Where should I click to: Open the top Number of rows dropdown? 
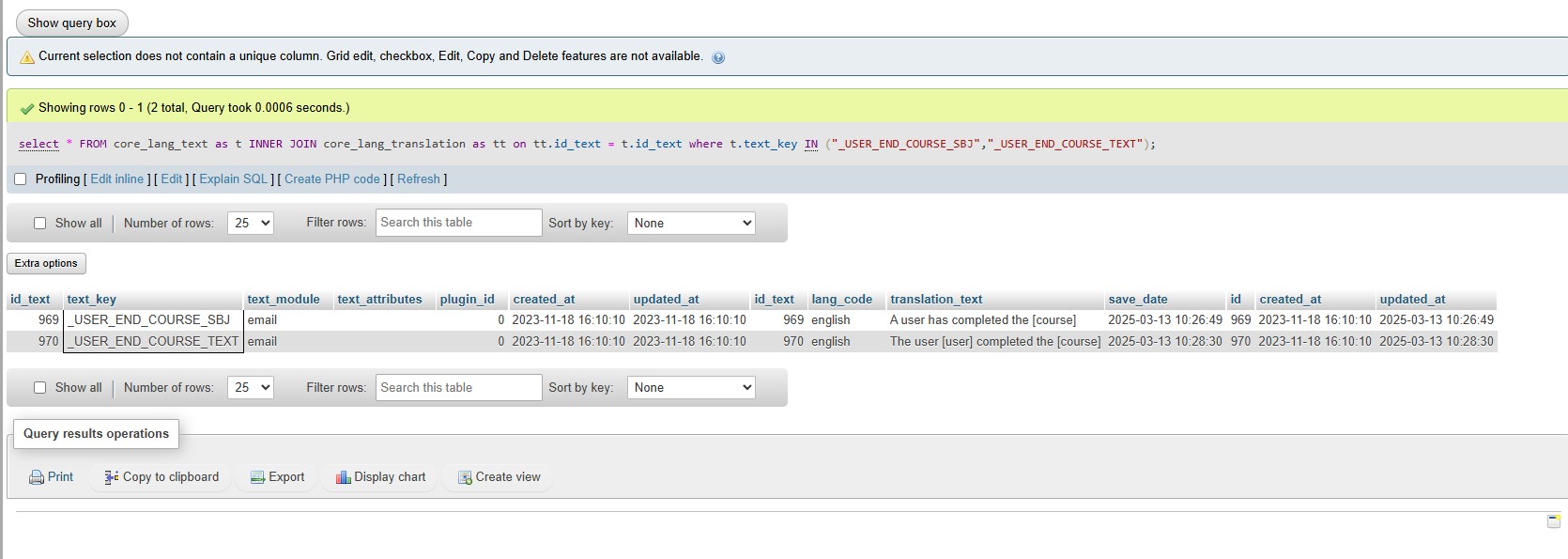(250, 224)
